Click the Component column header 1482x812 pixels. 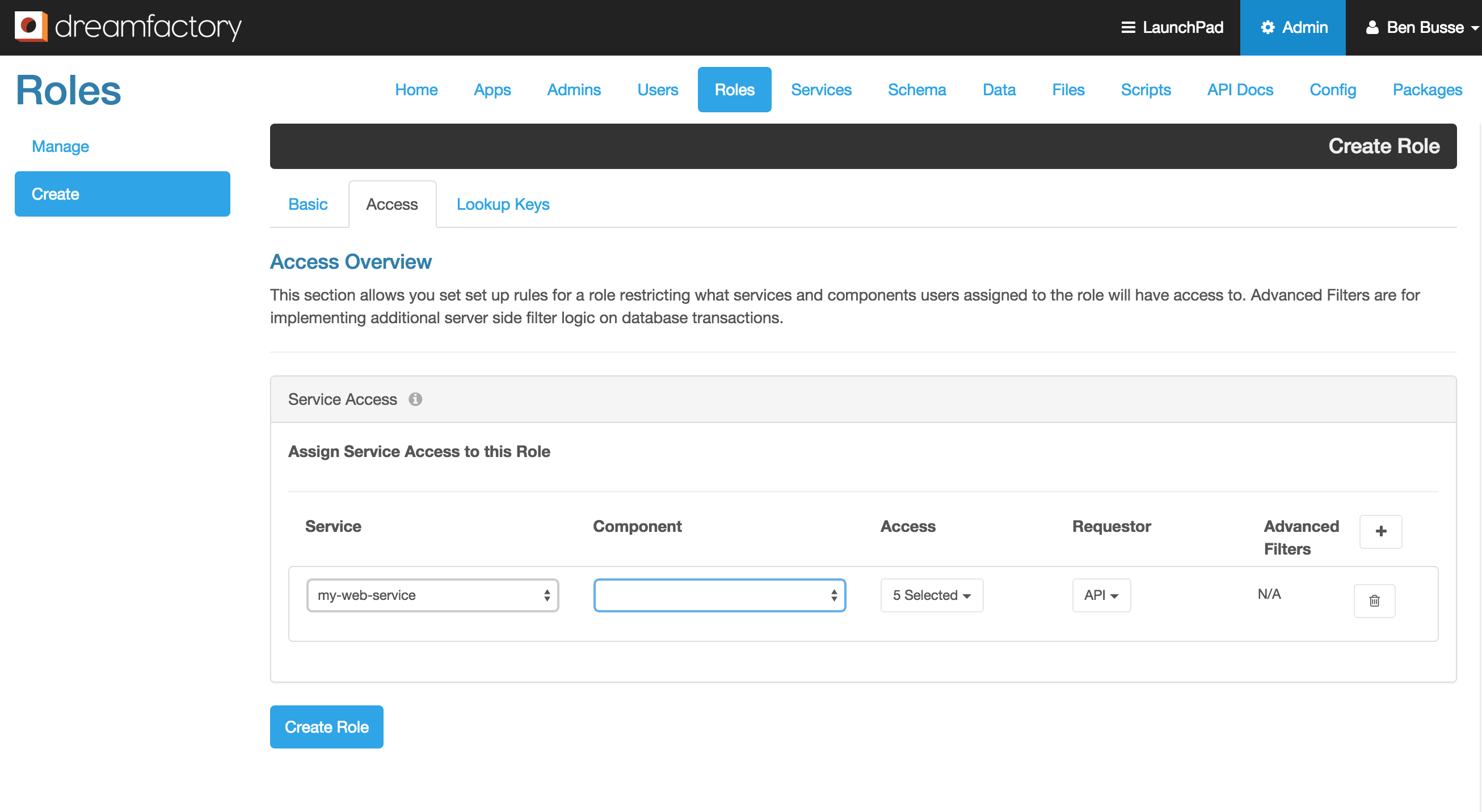tap(637, 526)
